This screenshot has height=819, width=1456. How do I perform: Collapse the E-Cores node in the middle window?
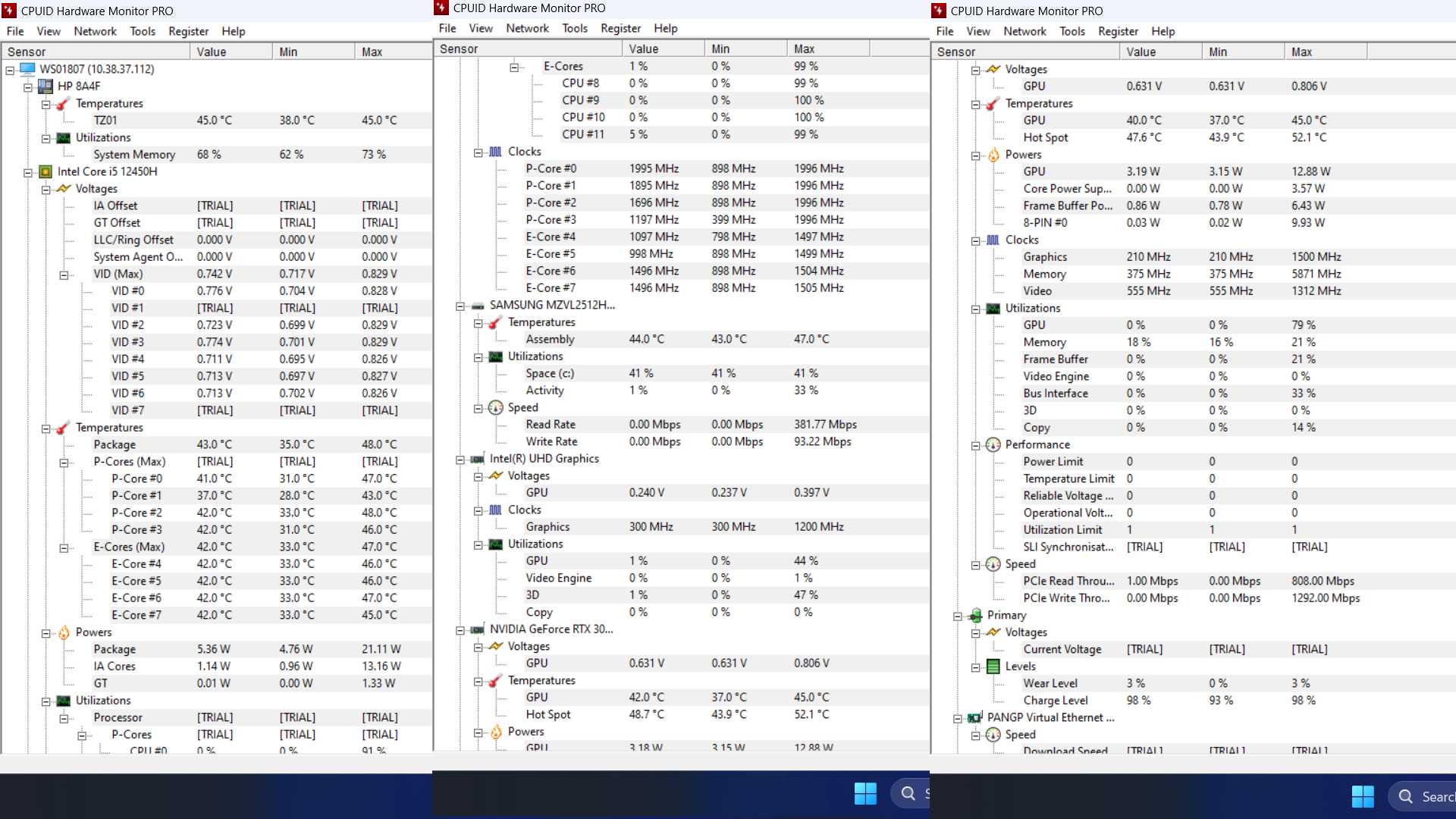513,66
